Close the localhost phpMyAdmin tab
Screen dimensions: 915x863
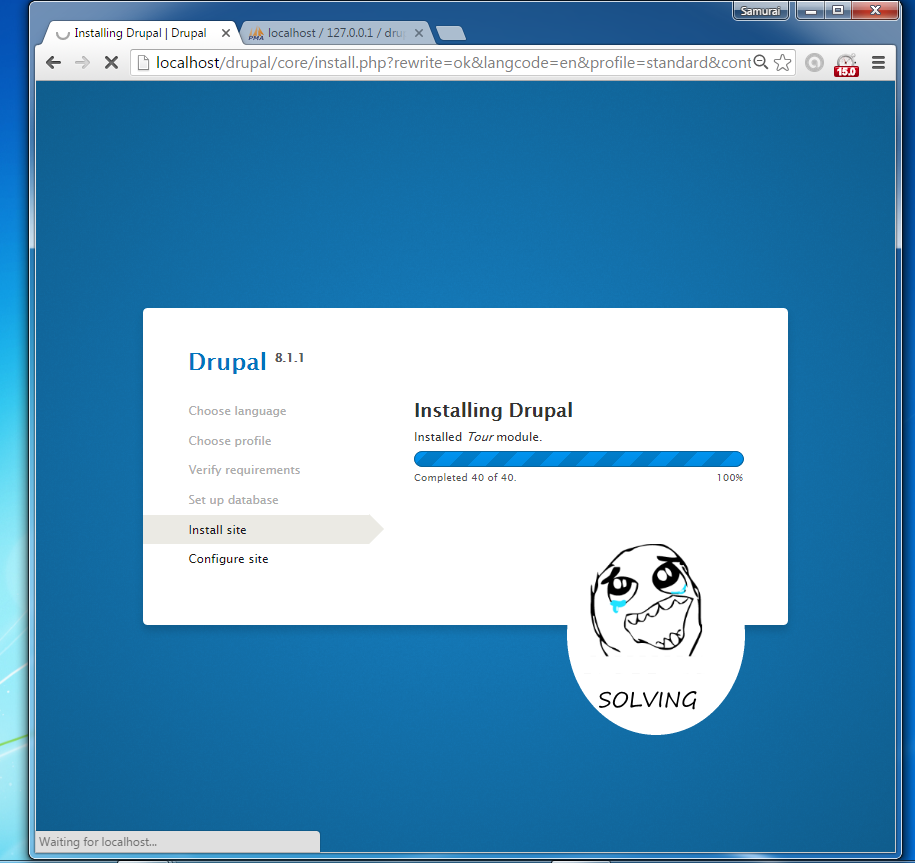tap(419, 33)
